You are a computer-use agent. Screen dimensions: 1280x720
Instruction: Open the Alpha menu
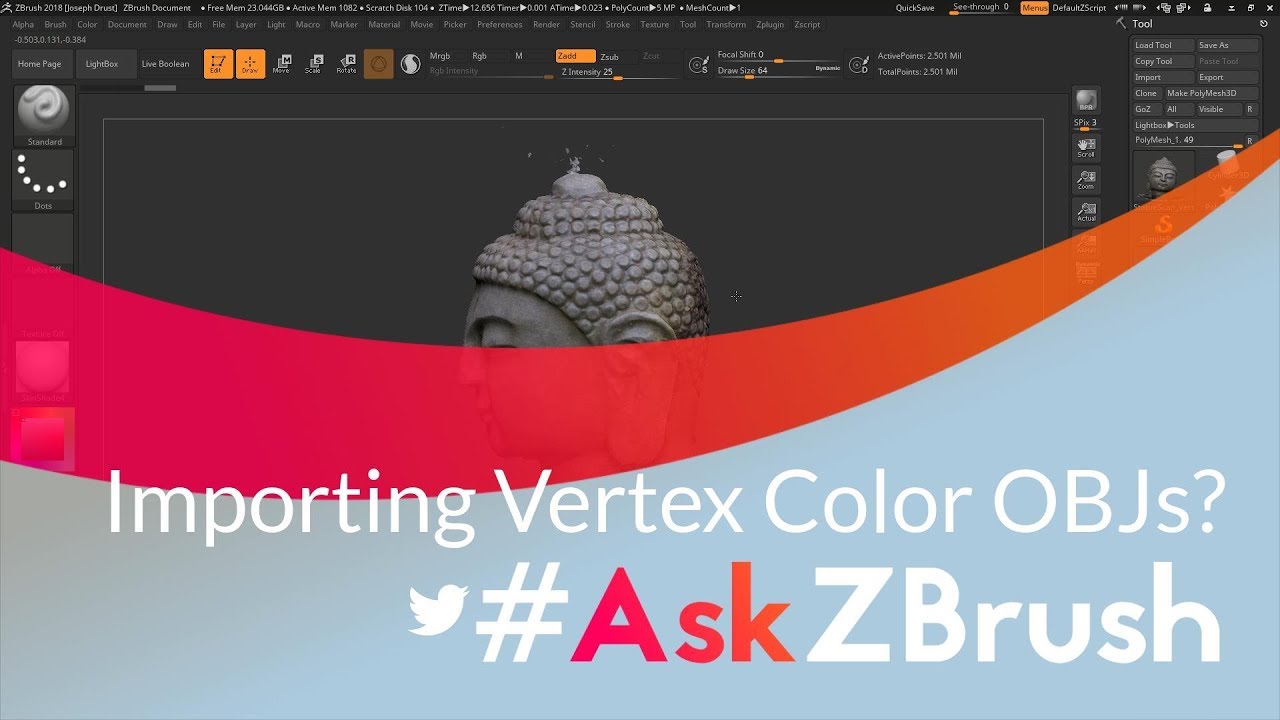pyautogui.click(x=23, y=24)
